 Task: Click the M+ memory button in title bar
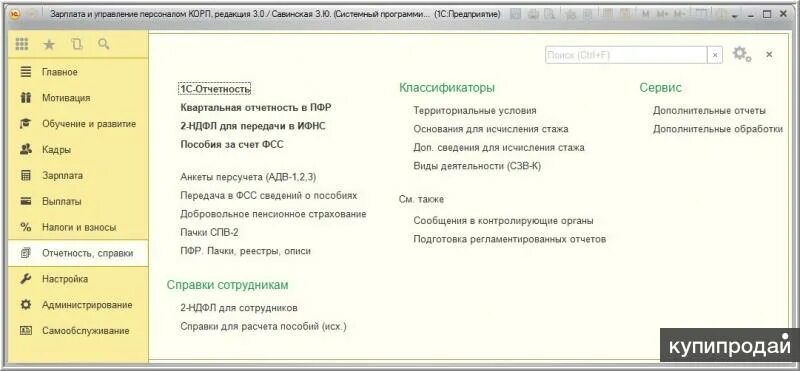[662, 14]
